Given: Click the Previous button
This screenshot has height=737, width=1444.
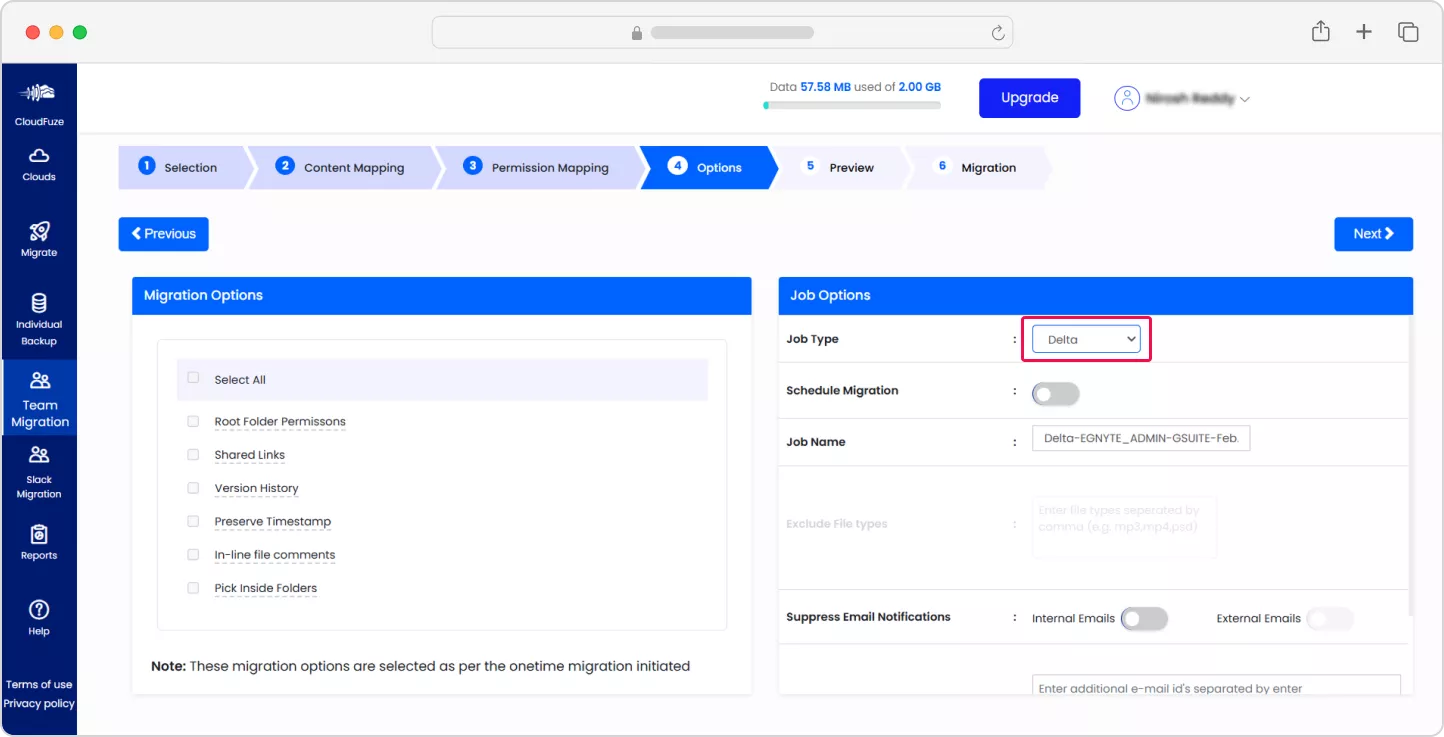Looking at the screenshot, I should (x=163, y=234).
